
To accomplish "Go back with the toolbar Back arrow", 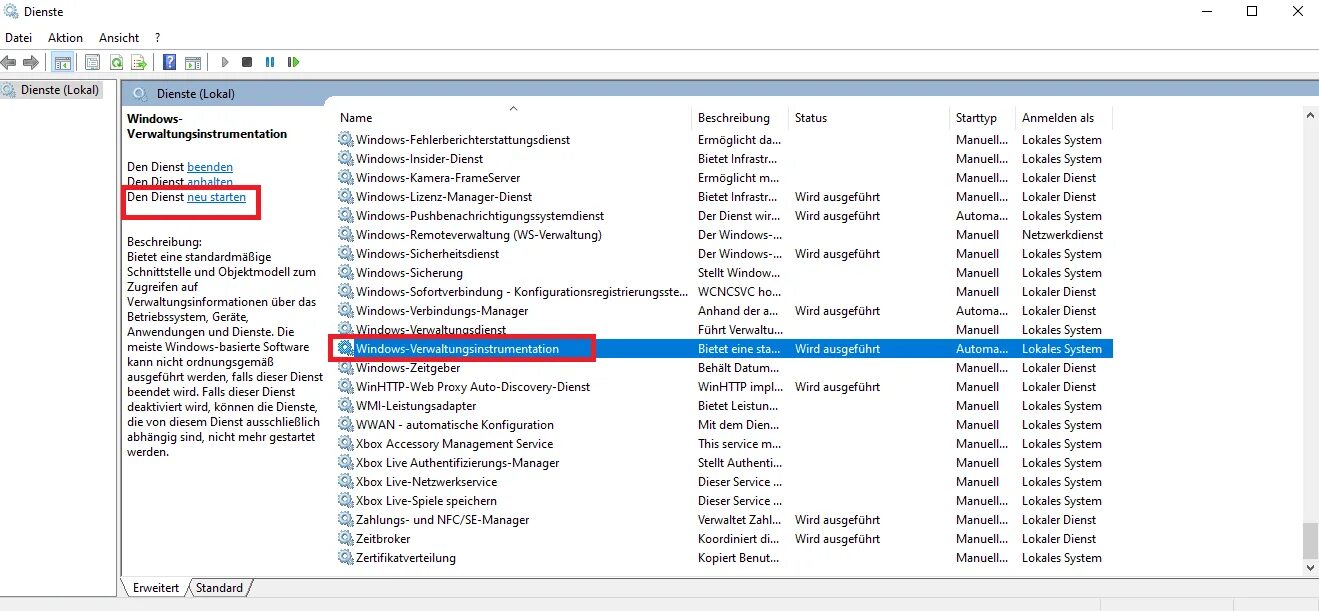I will click(9, 62).
